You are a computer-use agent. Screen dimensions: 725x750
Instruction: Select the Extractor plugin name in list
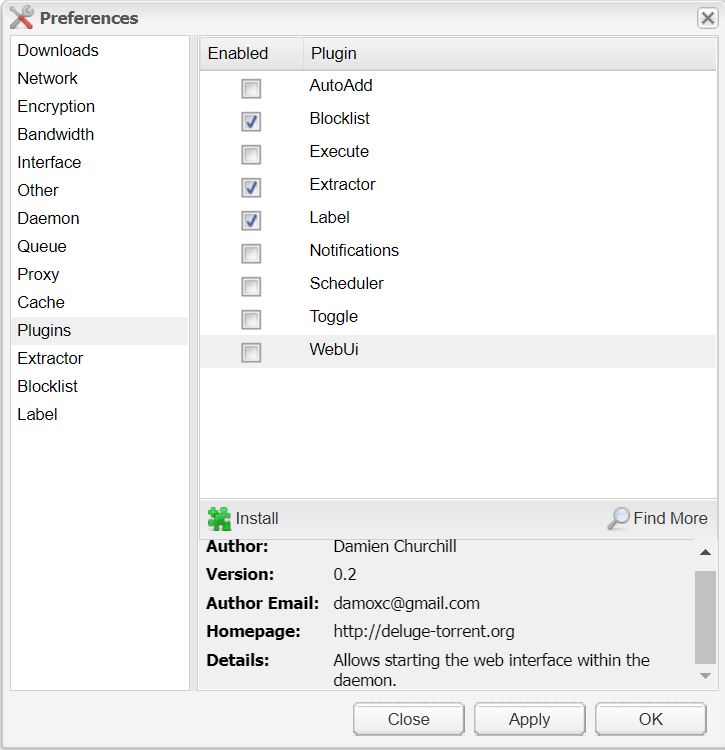tap(342, 185)
